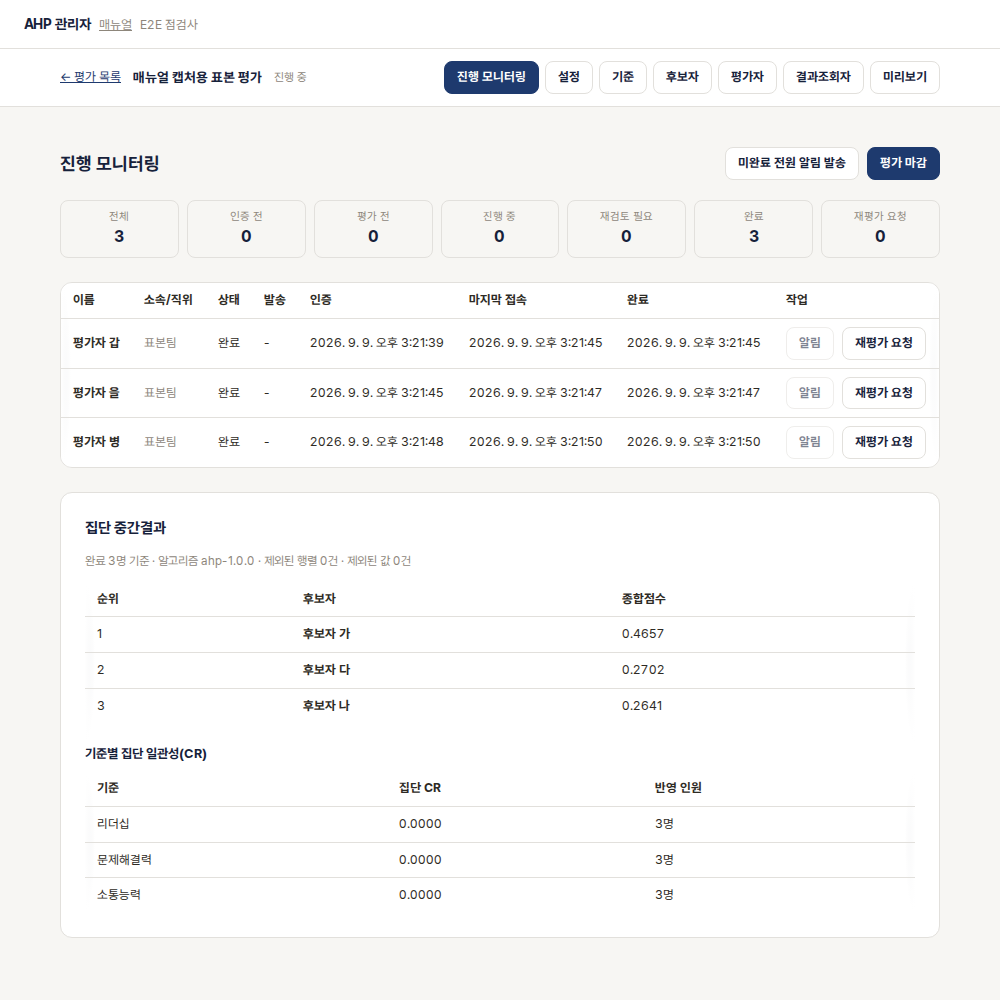This screenshot has width=1000, height=1000.
Task: Click the 전체 3 summary card
Action: [x=119, y=229]
